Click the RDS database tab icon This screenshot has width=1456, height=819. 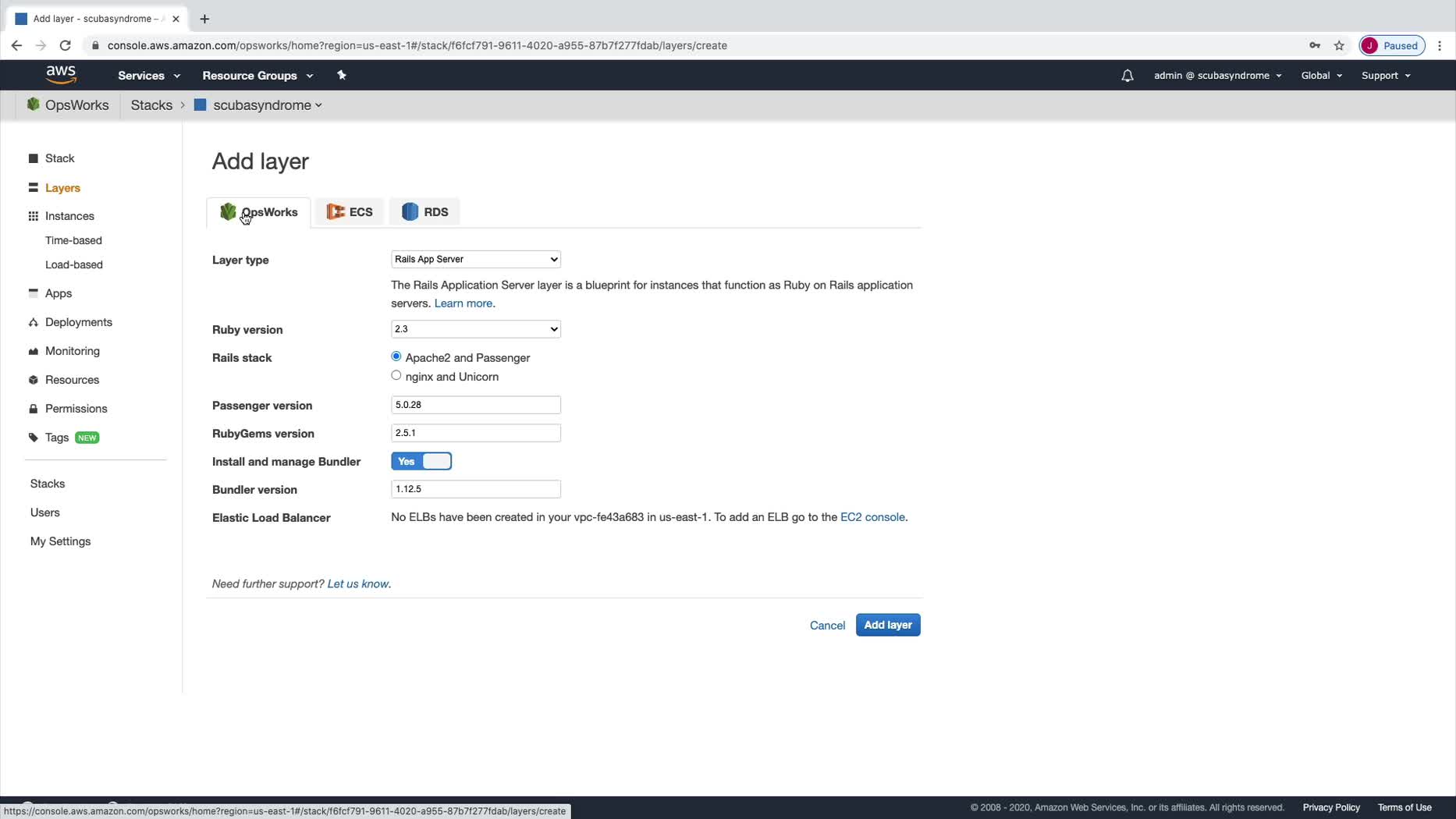pyautogui.click(x=410, y=211)
